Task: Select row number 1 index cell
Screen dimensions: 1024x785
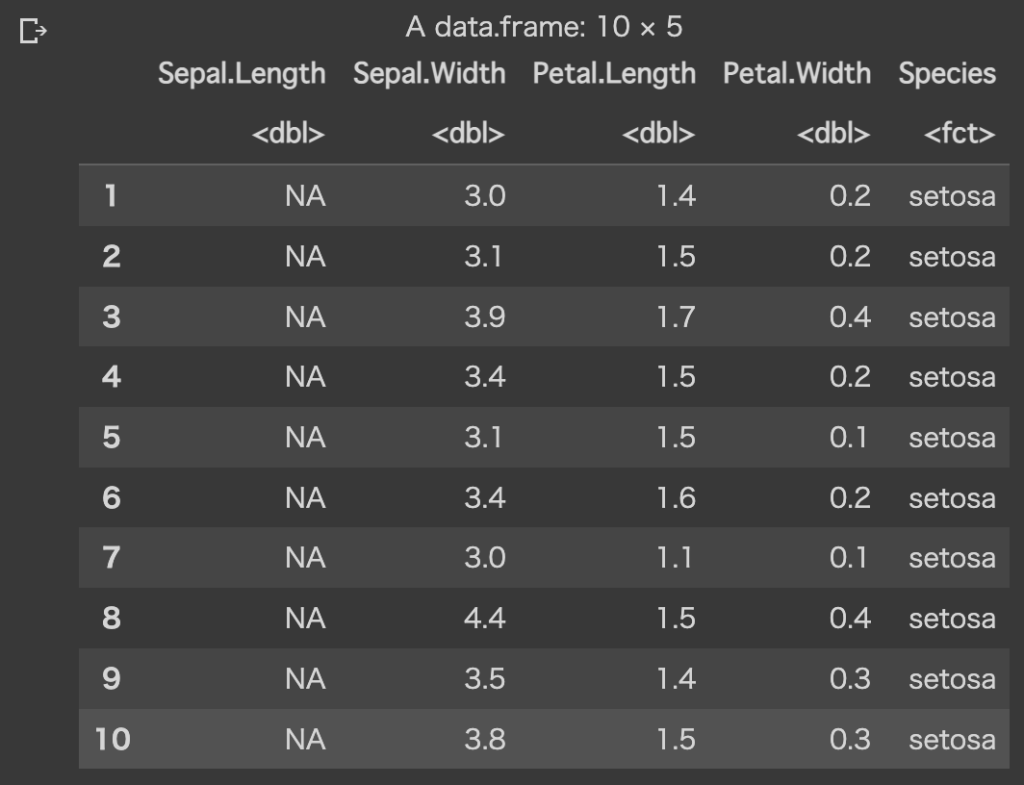Action: pyautogui.click(x=111, y=196)
